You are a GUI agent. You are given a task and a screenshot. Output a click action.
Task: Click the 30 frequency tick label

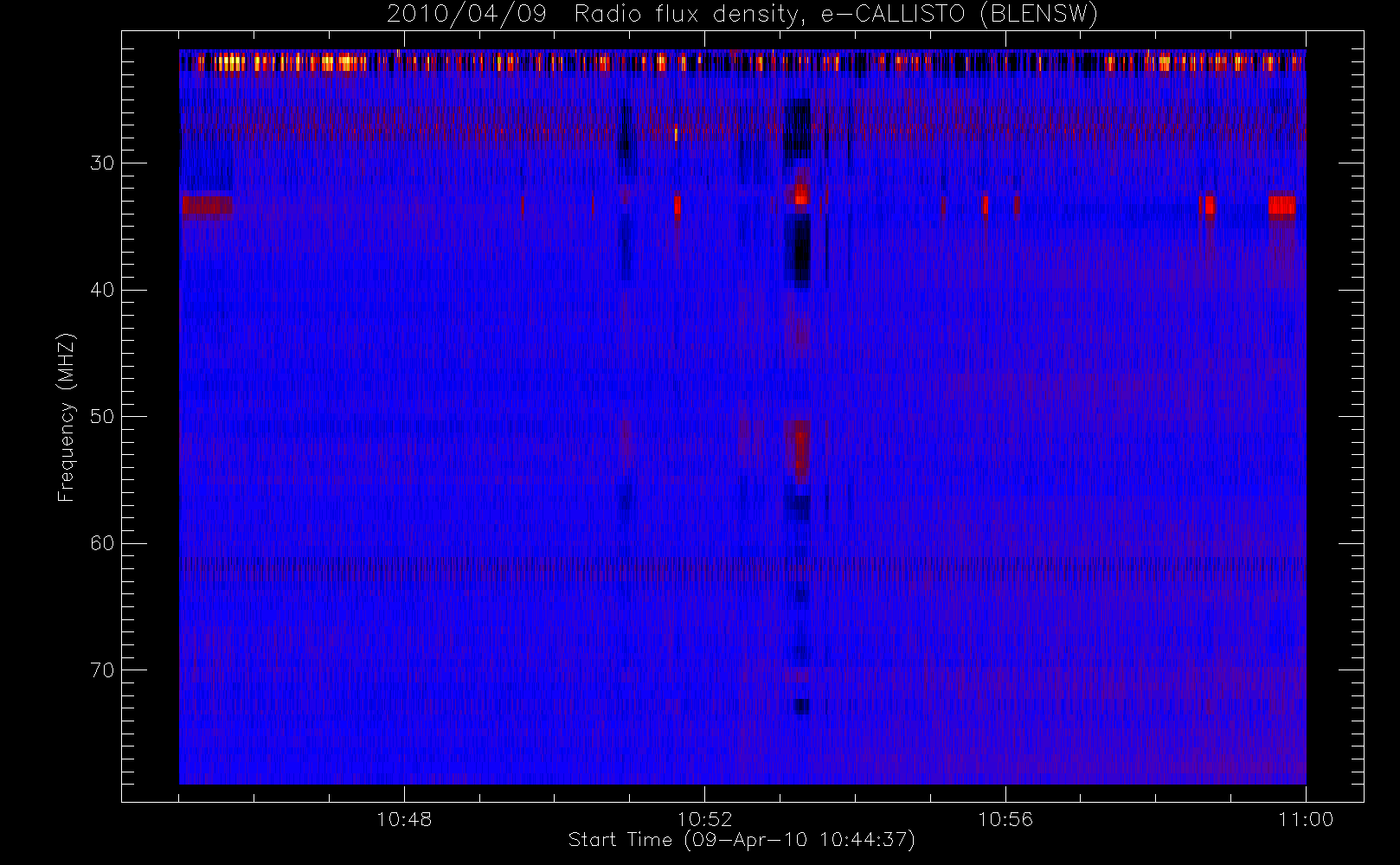(x=102, y=163)
